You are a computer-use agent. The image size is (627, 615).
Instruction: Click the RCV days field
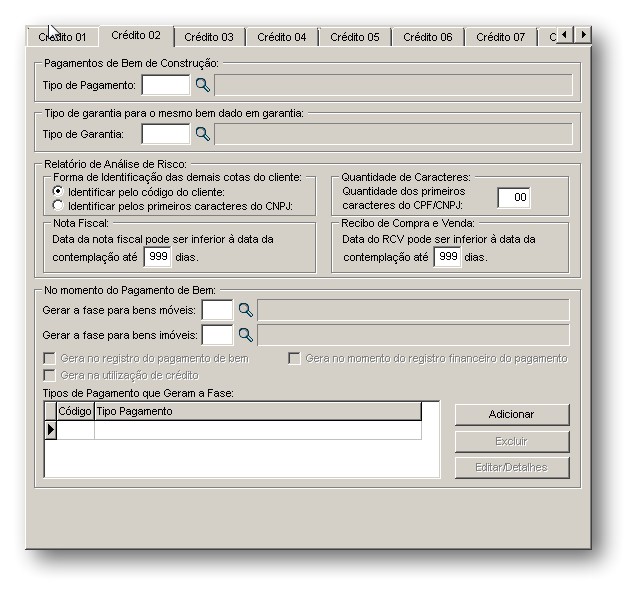(x=447, y=256)
